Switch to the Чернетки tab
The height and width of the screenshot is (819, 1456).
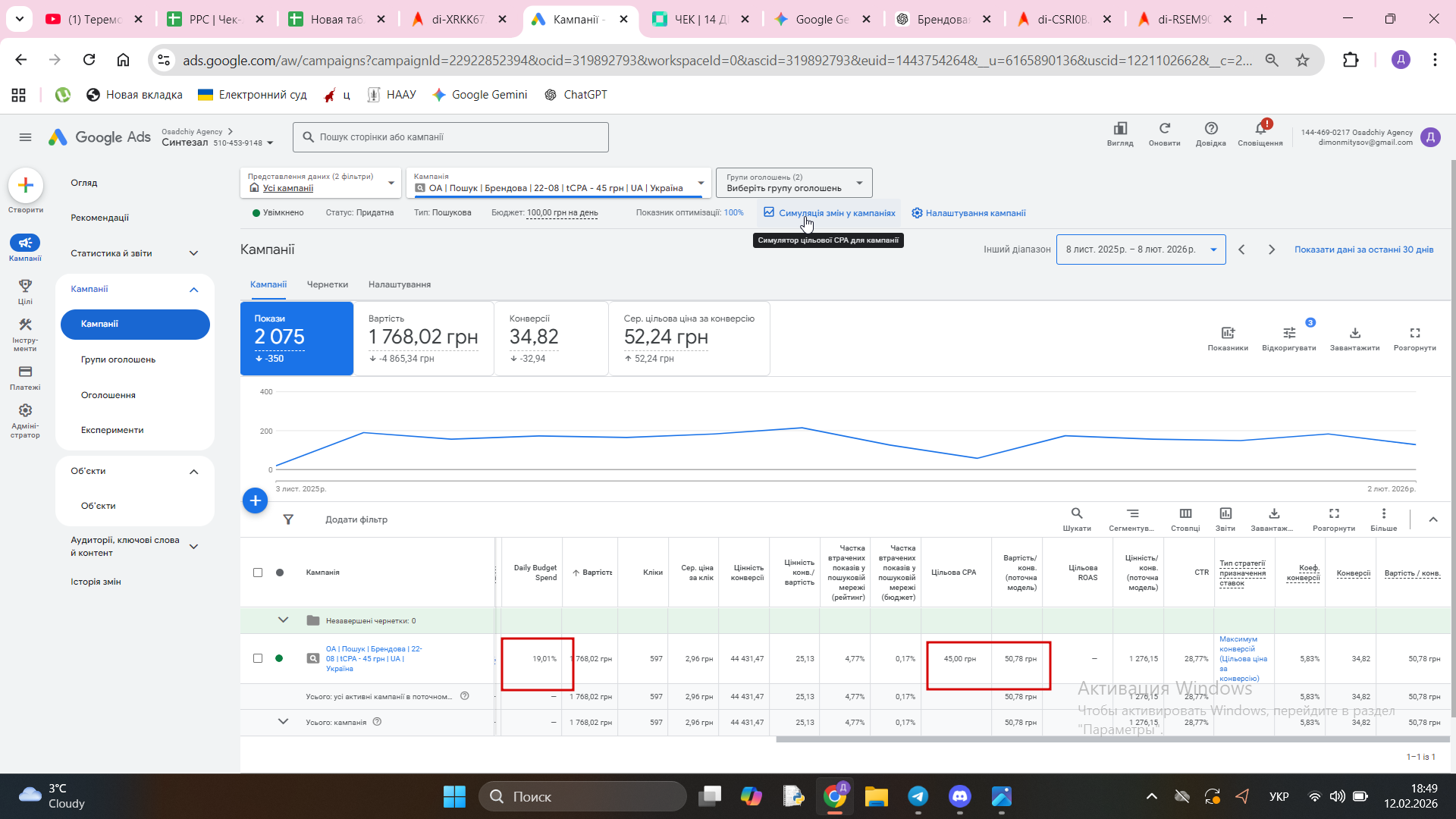(327, 284)
